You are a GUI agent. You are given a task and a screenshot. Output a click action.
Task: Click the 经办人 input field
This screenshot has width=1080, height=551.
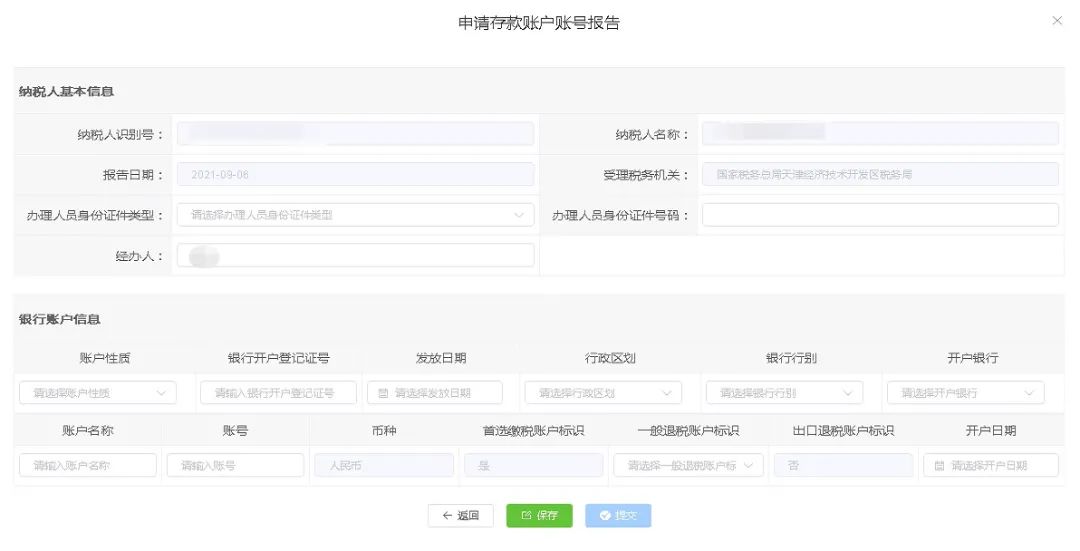coord(355,256)
